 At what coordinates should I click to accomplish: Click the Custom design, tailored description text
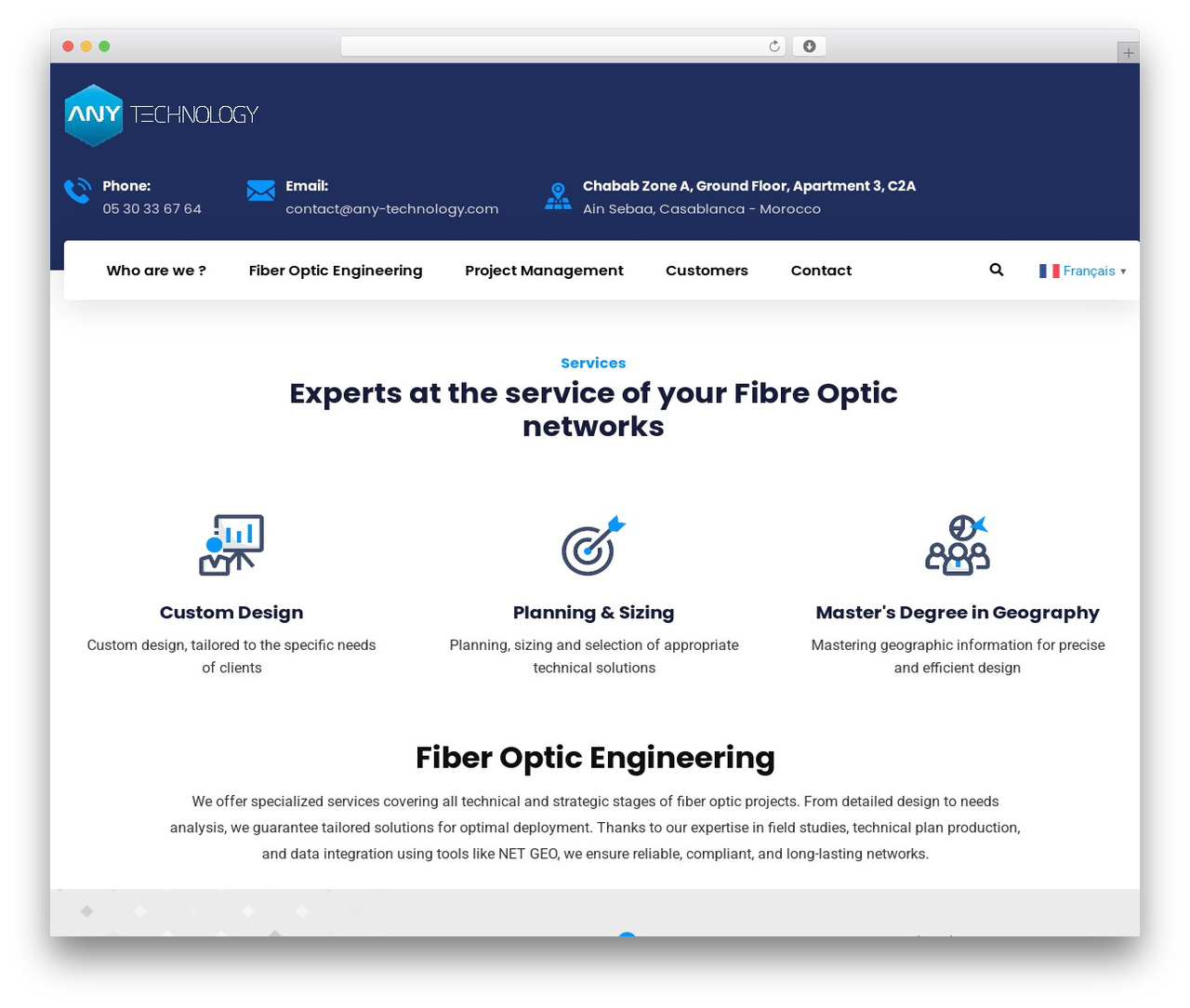231,657
